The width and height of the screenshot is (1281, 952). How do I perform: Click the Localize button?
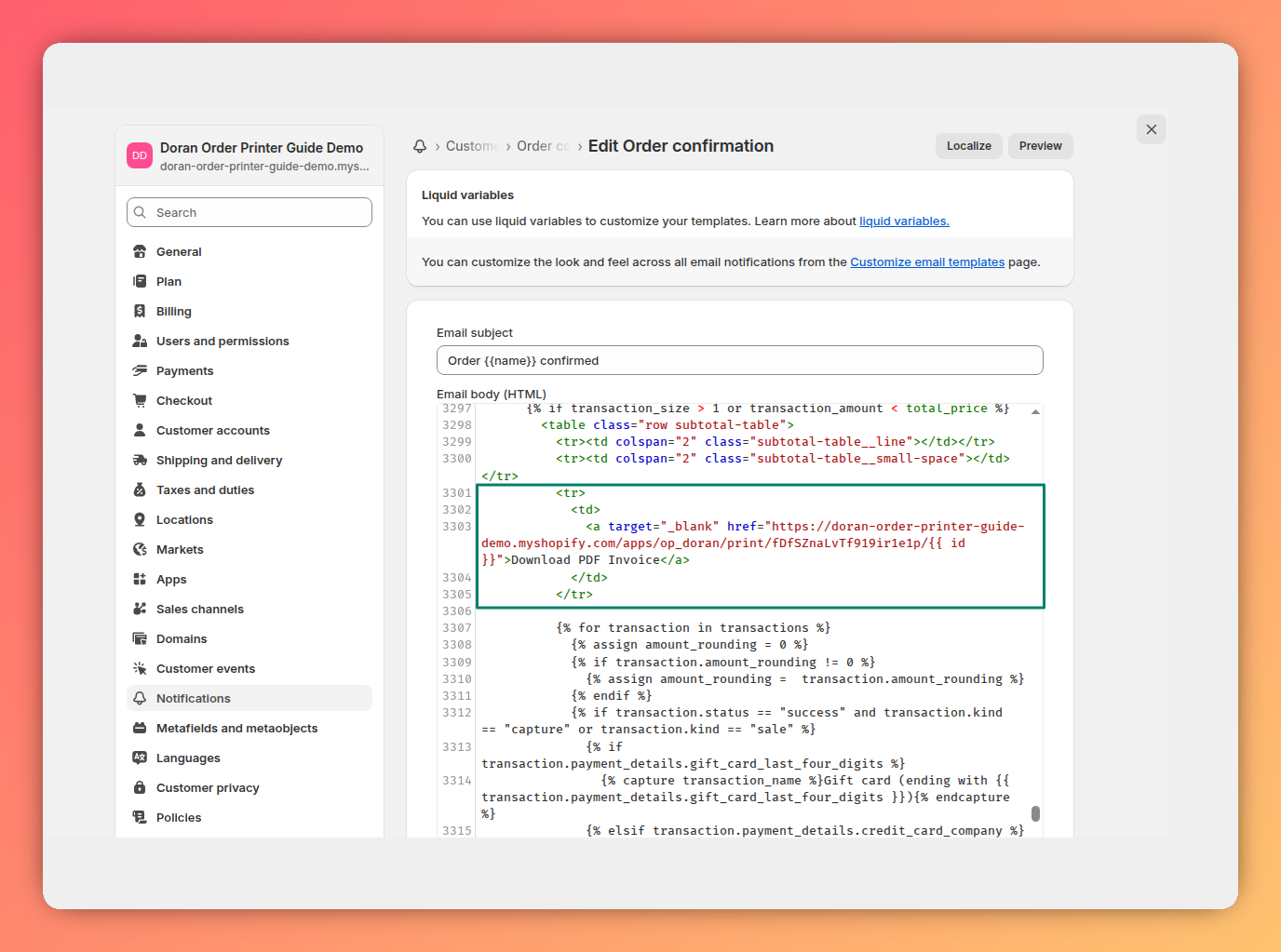point(969,146)
